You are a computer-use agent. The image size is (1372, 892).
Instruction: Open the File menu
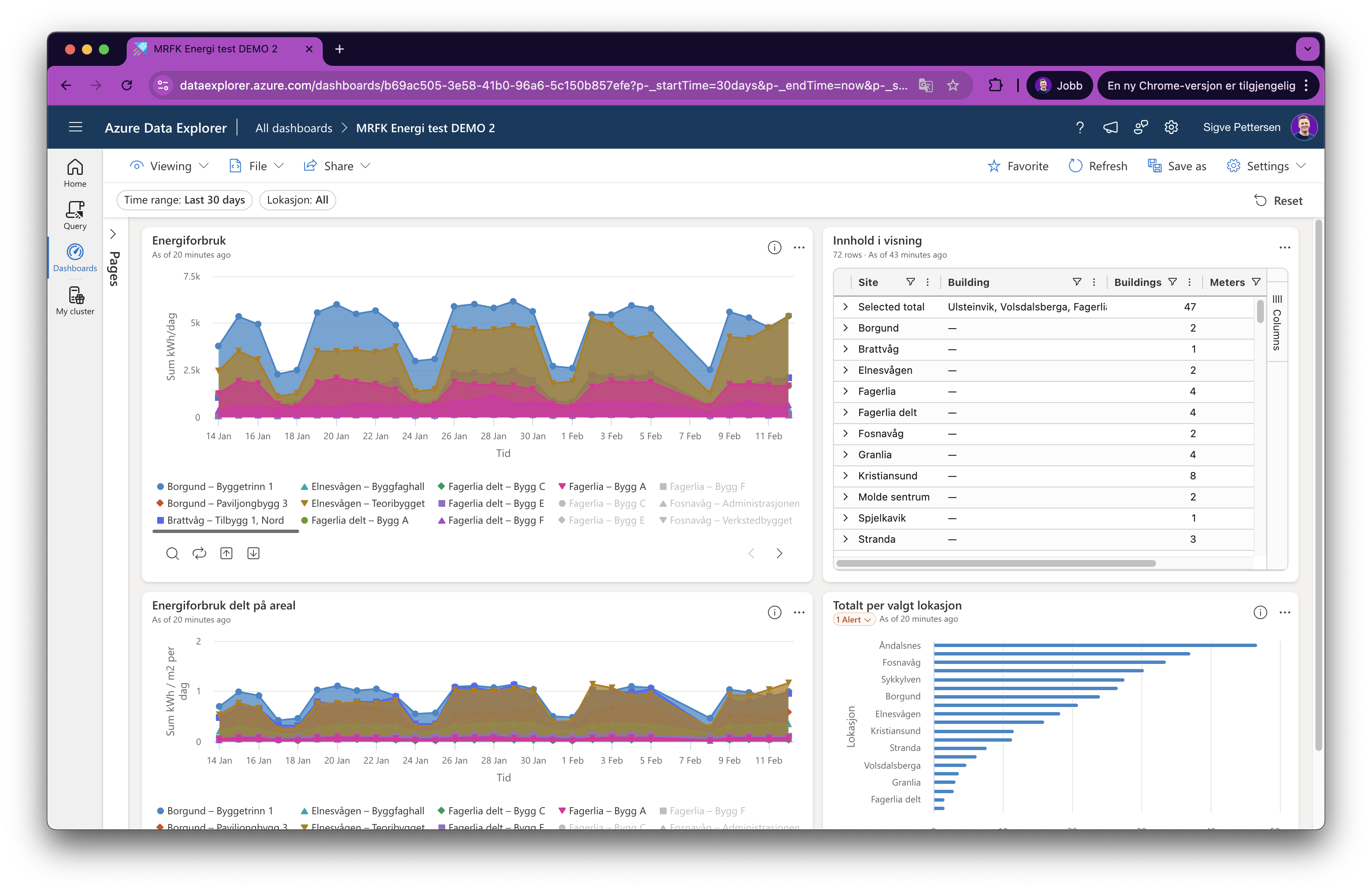coord(257,166)
